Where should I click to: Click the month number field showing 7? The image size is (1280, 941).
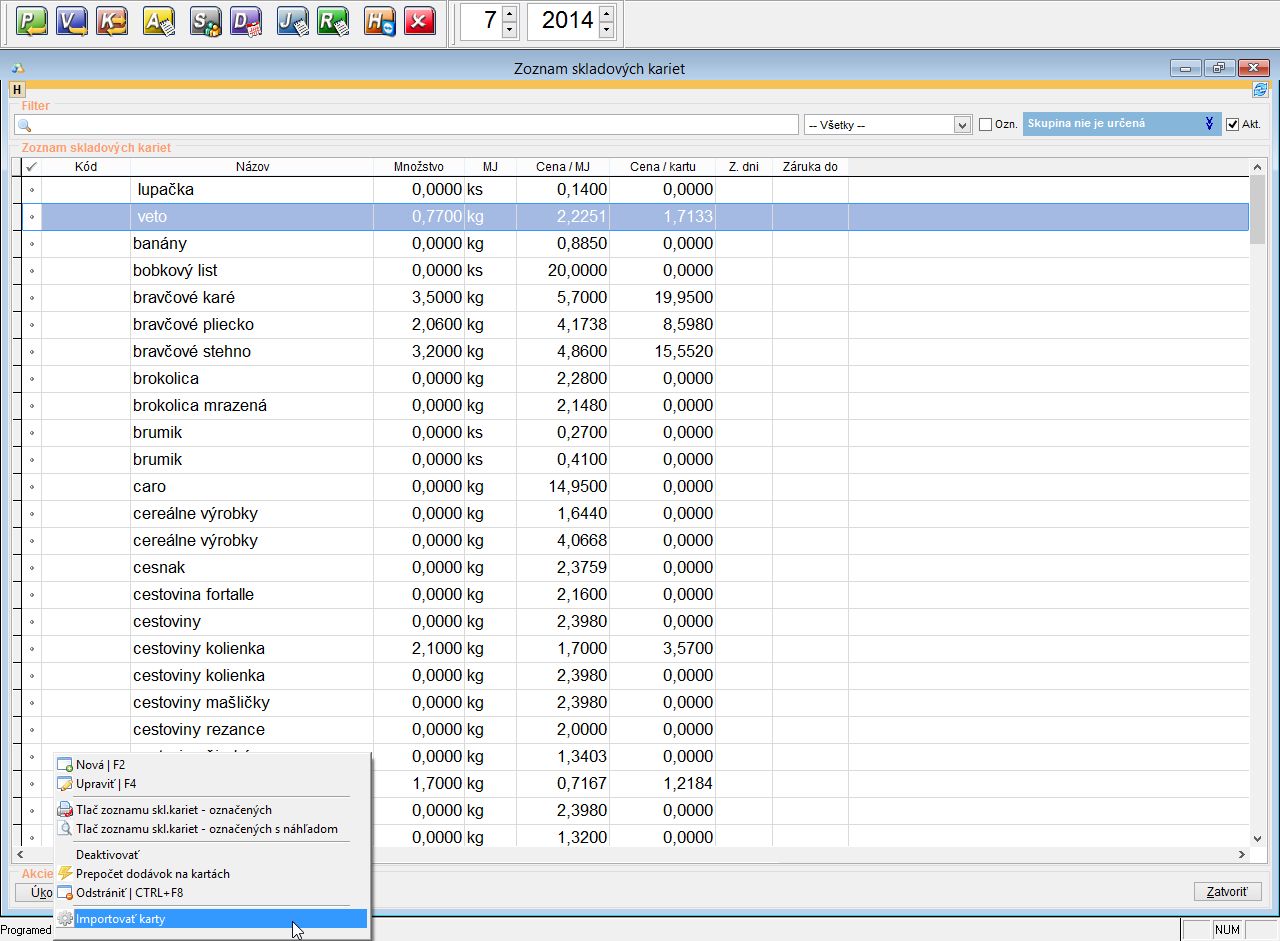tap(481, 21)
